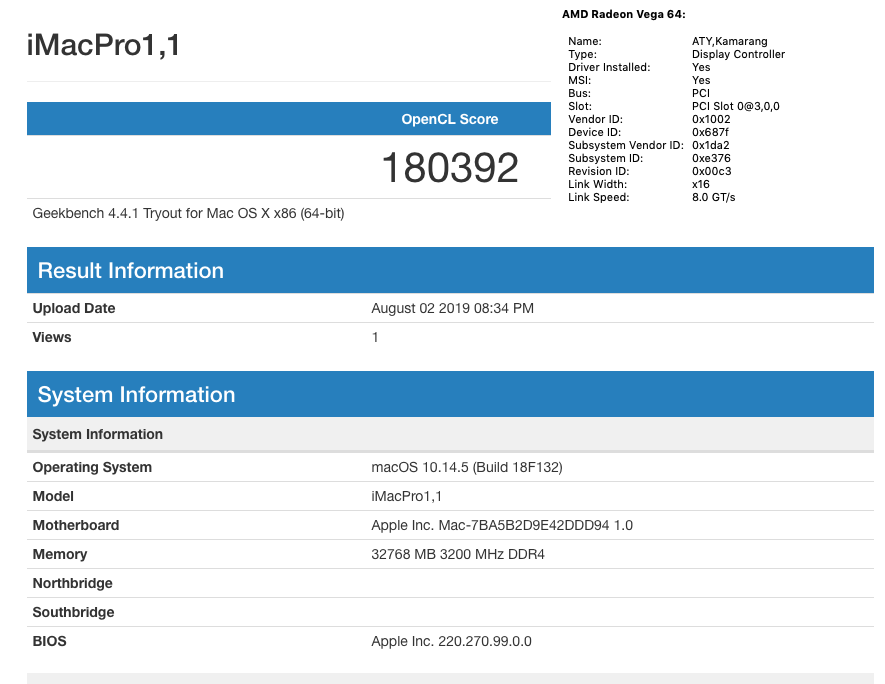Click the OpenCL Score header label
The height and width of the screenshot is (684, 885).
(x=450, y=119)
